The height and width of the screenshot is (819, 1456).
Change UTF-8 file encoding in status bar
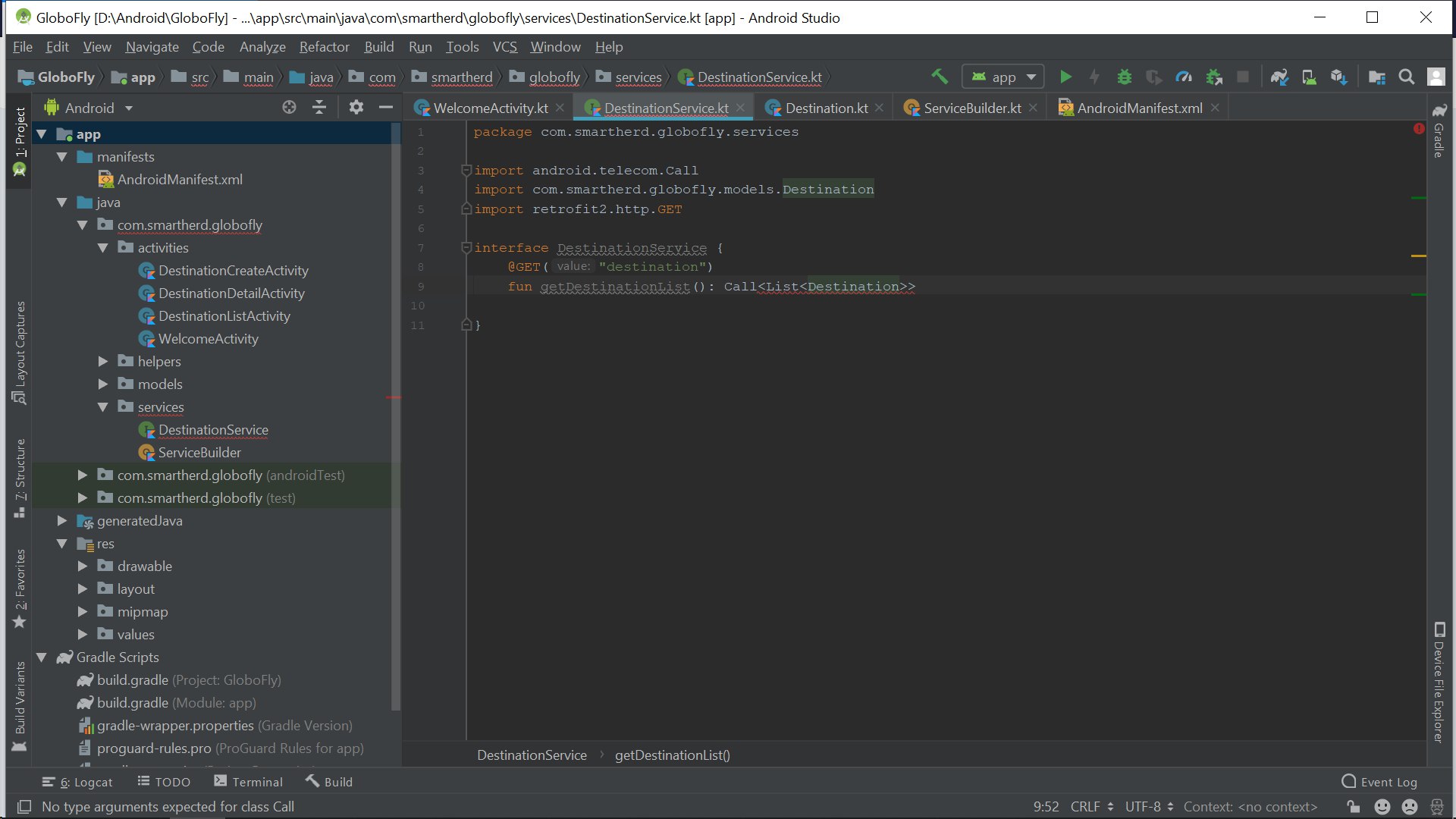pyautogui.click(x=1149, y=807)
